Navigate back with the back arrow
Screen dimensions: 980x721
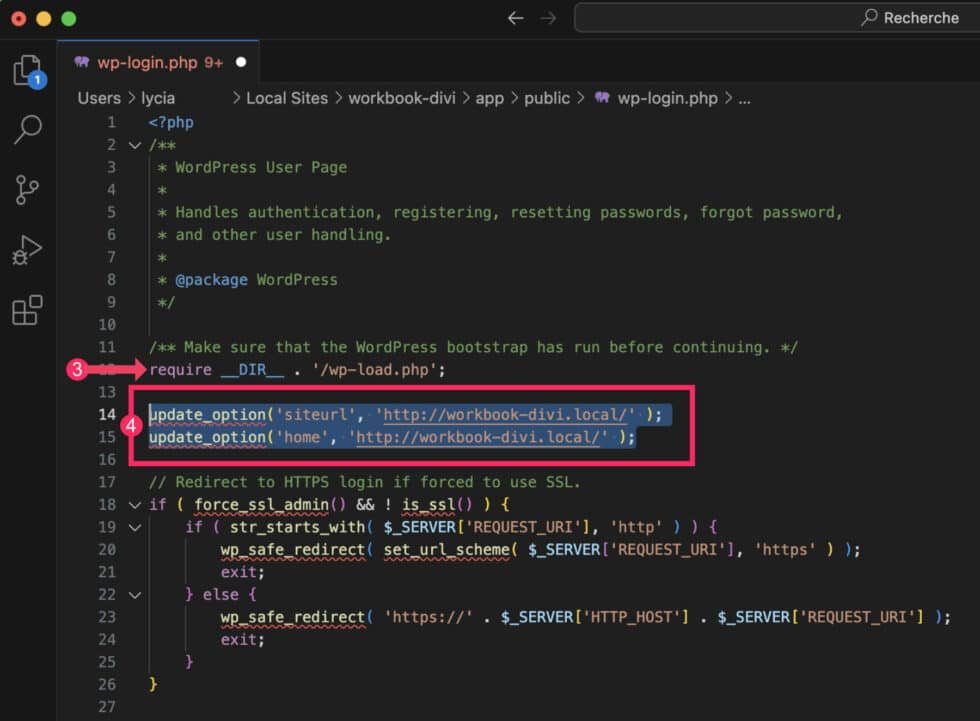515,17
